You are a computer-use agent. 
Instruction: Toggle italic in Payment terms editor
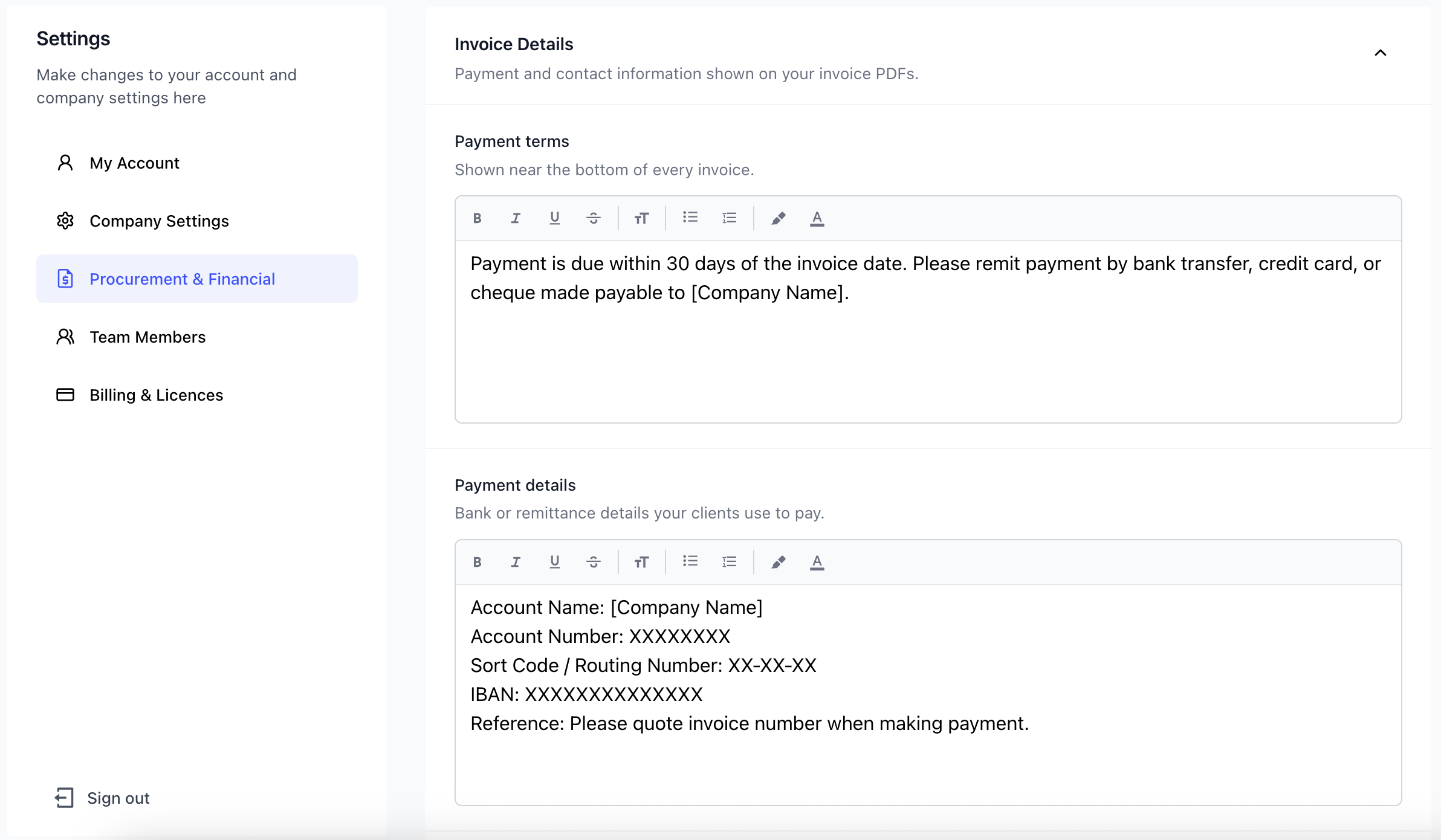click(516, 218)
